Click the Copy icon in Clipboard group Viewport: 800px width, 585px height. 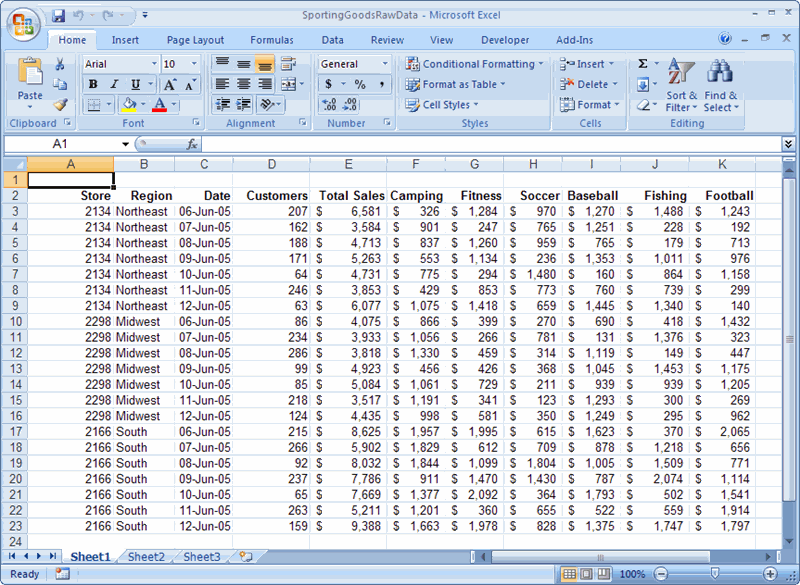click(60, 84)
